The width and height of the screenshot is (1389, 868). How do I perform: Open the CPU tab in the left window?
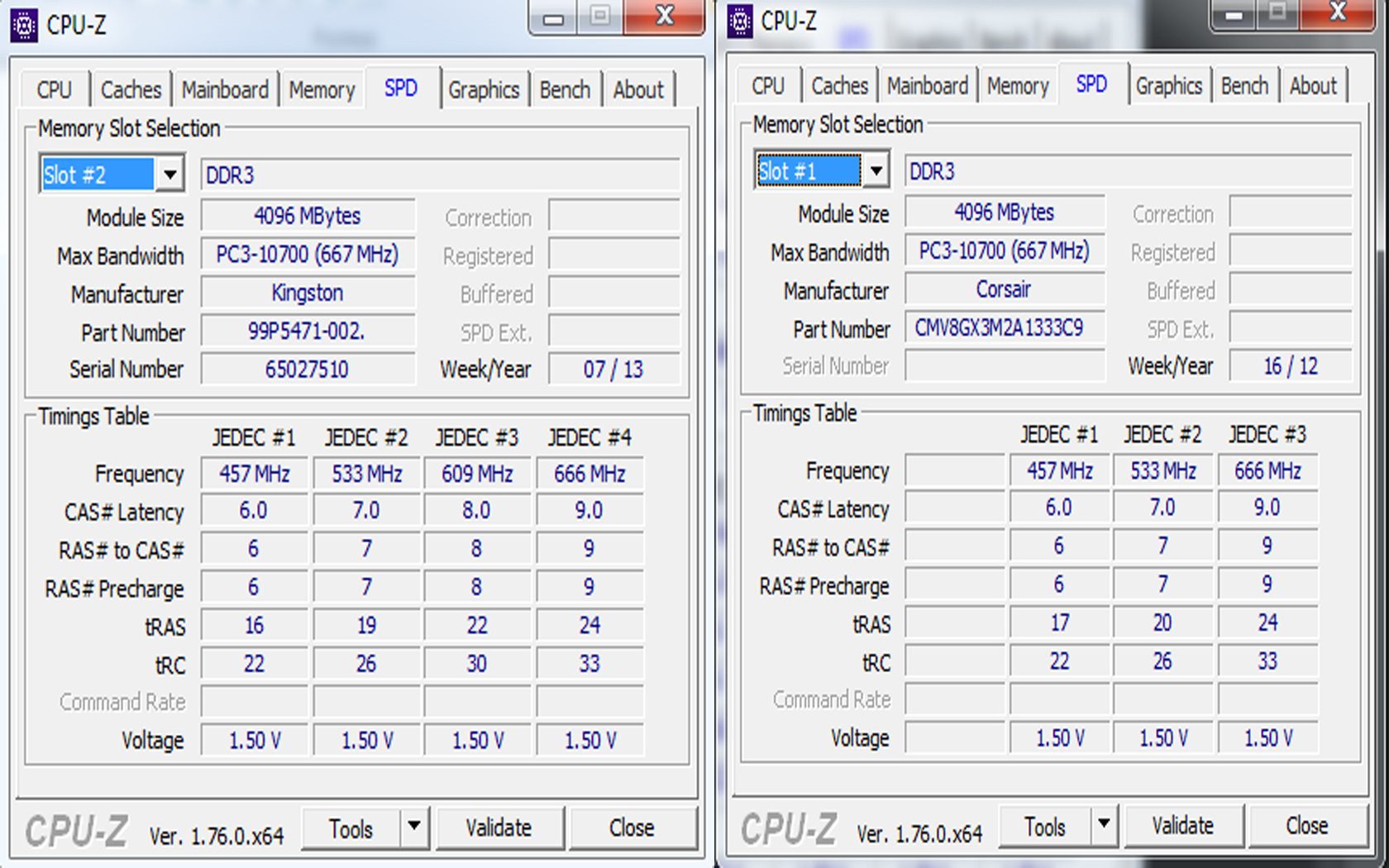(55, 89)
